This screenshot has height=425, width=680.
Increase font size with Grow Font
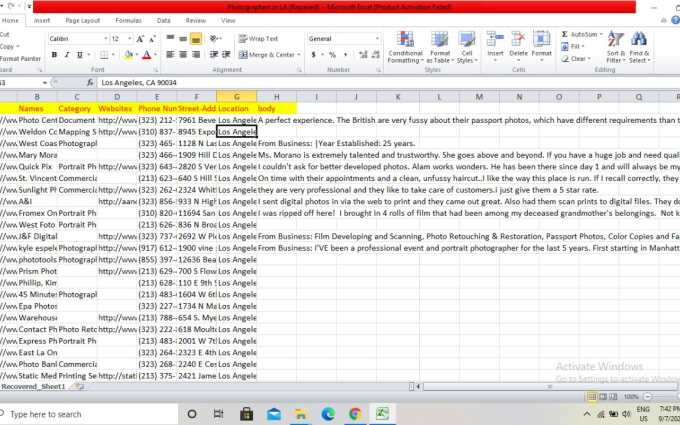click(140, 39)
